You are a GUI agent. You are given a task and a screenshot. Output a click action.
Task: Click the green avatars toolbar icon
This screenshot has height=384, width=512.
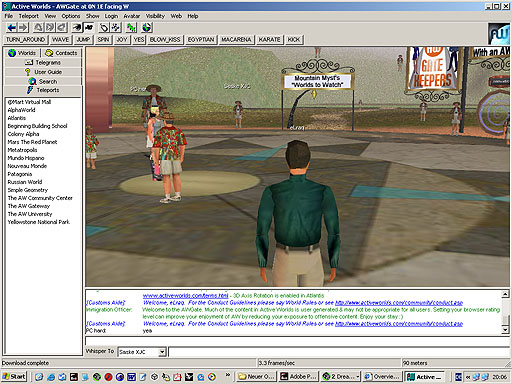tap(131, 27)
